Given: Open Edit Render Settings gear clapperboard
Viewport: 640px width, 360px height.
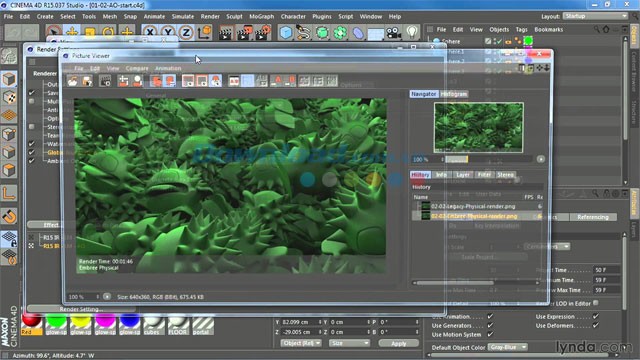Looking at the screenshot, I should [x=263, y=32].
